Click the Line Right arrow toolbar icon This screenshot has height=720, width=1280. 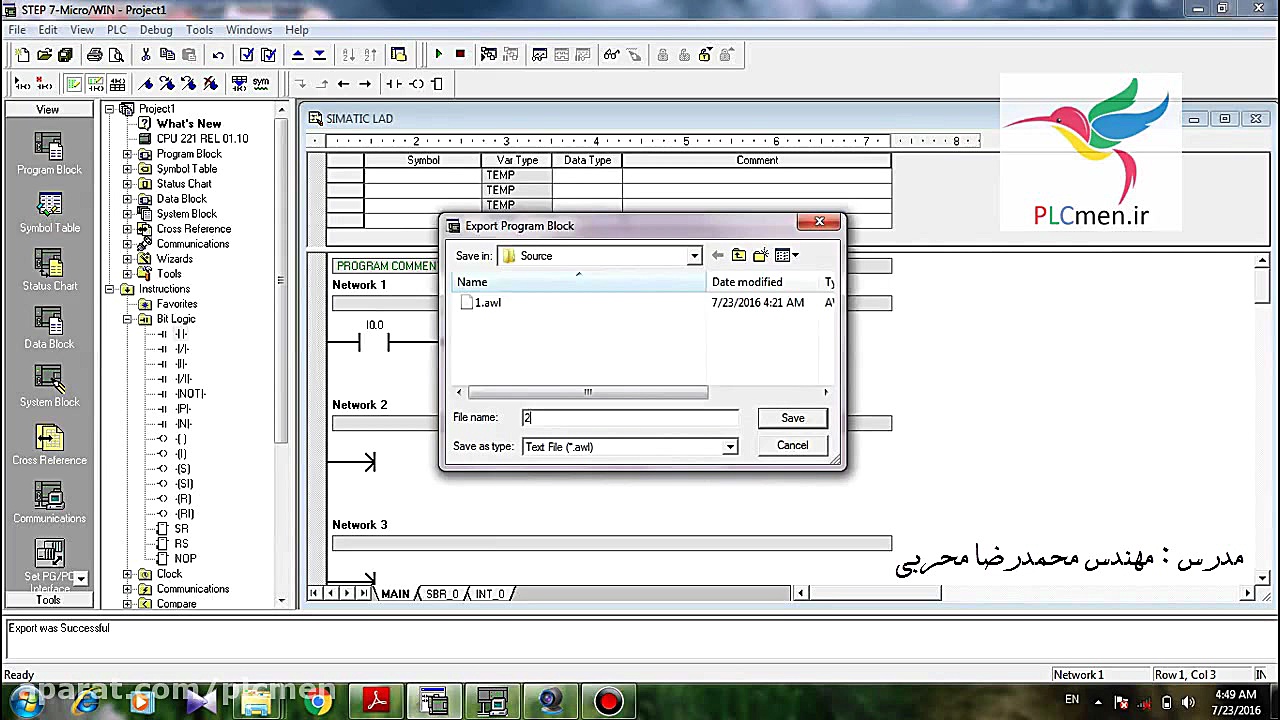(365, 84)
